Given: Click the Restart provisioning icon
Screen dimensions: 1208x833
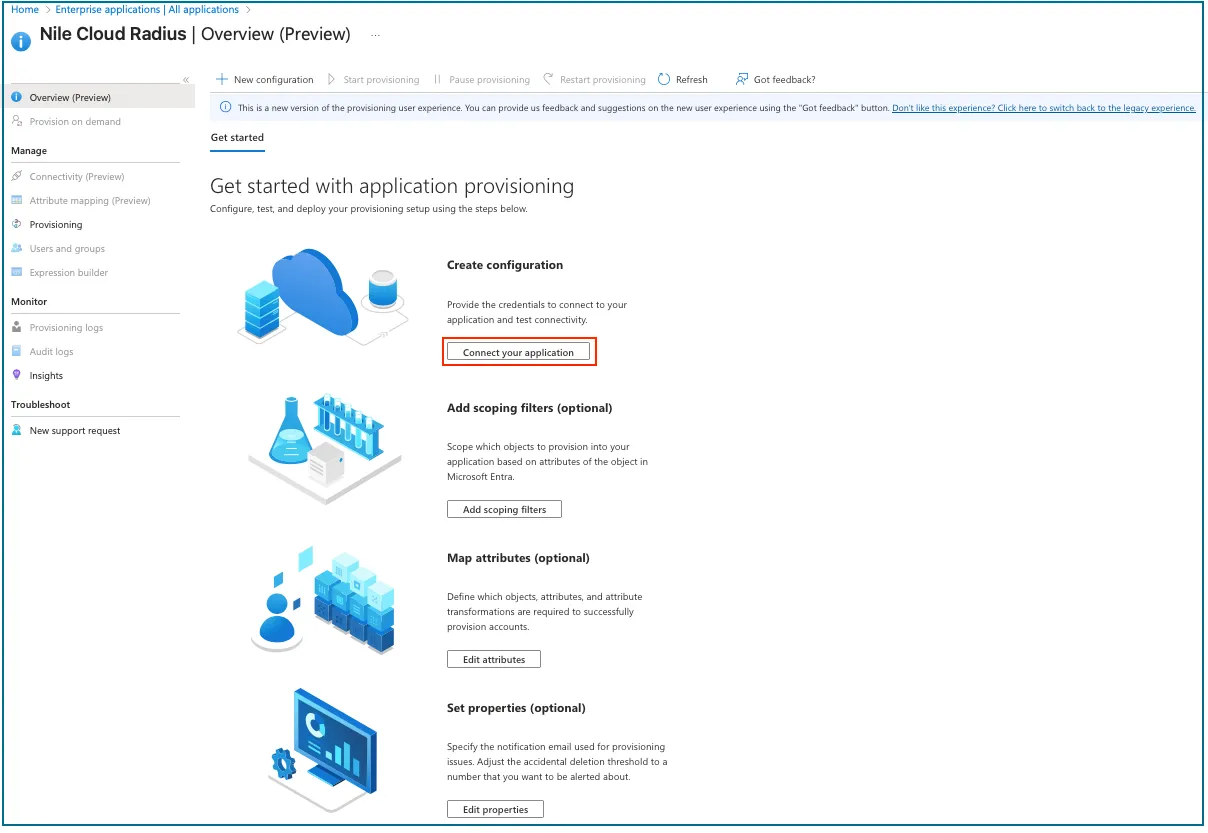Looking at the screenshot, I should 549,79.
